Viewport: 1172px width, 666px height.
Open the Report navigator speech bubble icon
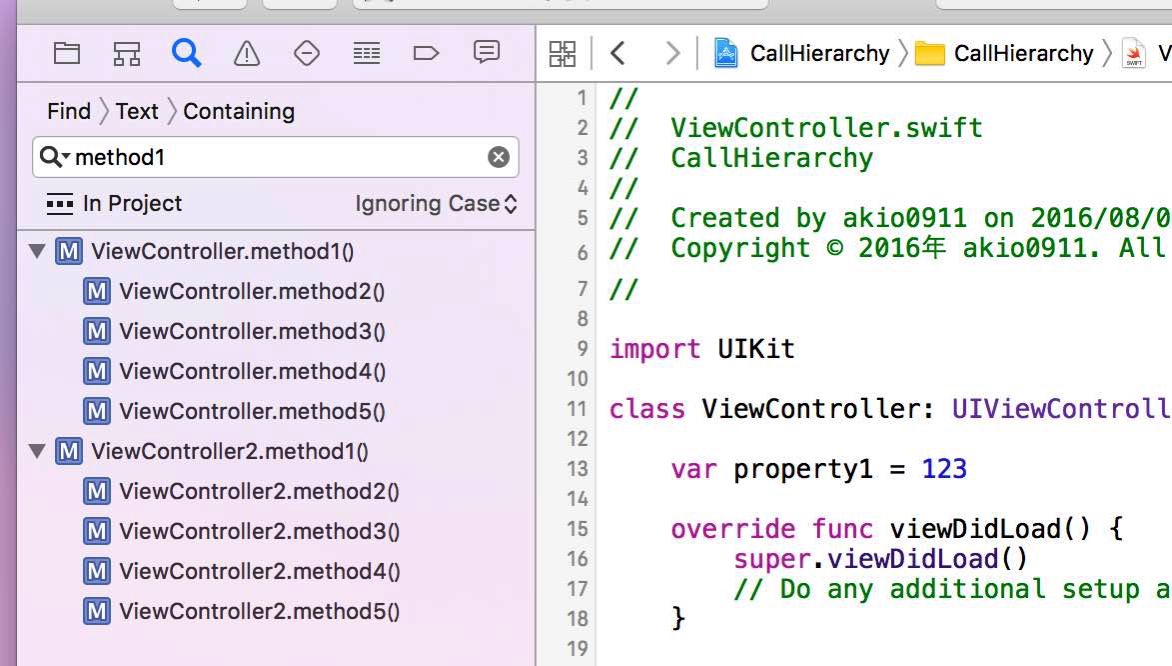(487, 52)
